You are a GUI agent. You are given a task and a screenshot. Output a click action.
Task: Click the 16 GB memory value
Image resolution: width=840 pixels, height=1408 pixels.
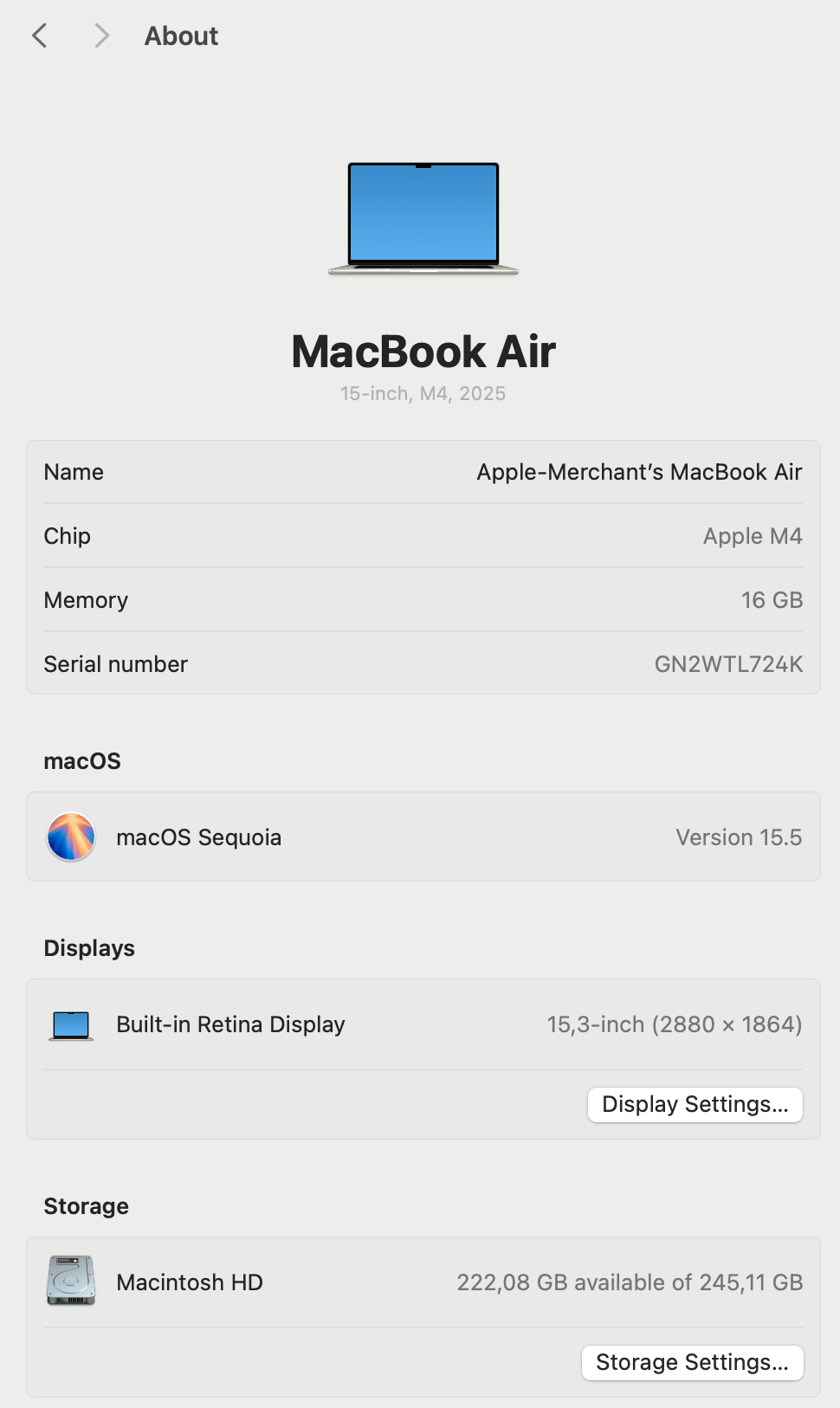click(x=772, y=600)
